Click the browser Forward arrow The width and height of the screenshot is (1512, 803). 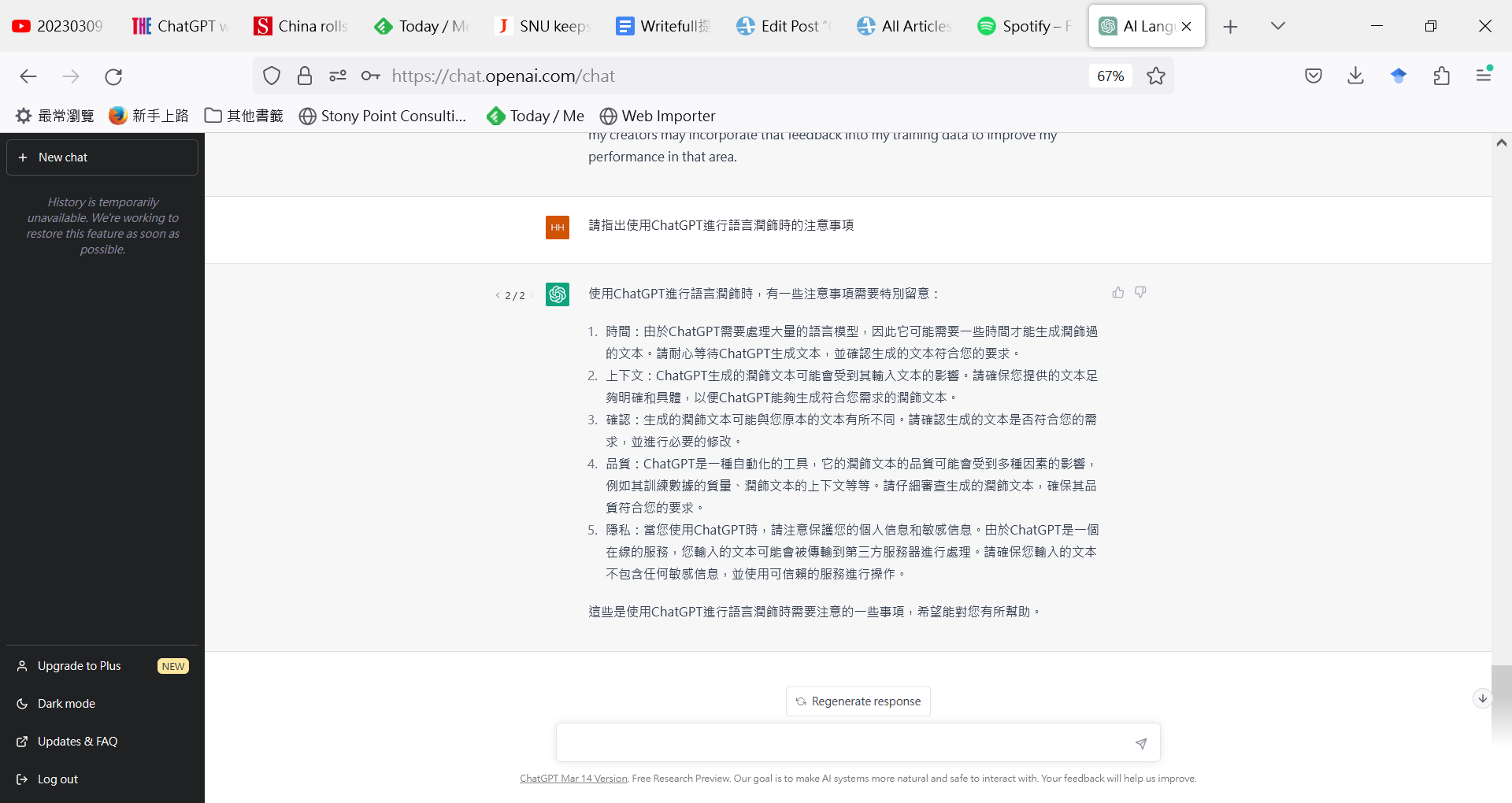(x=71, y=76)
